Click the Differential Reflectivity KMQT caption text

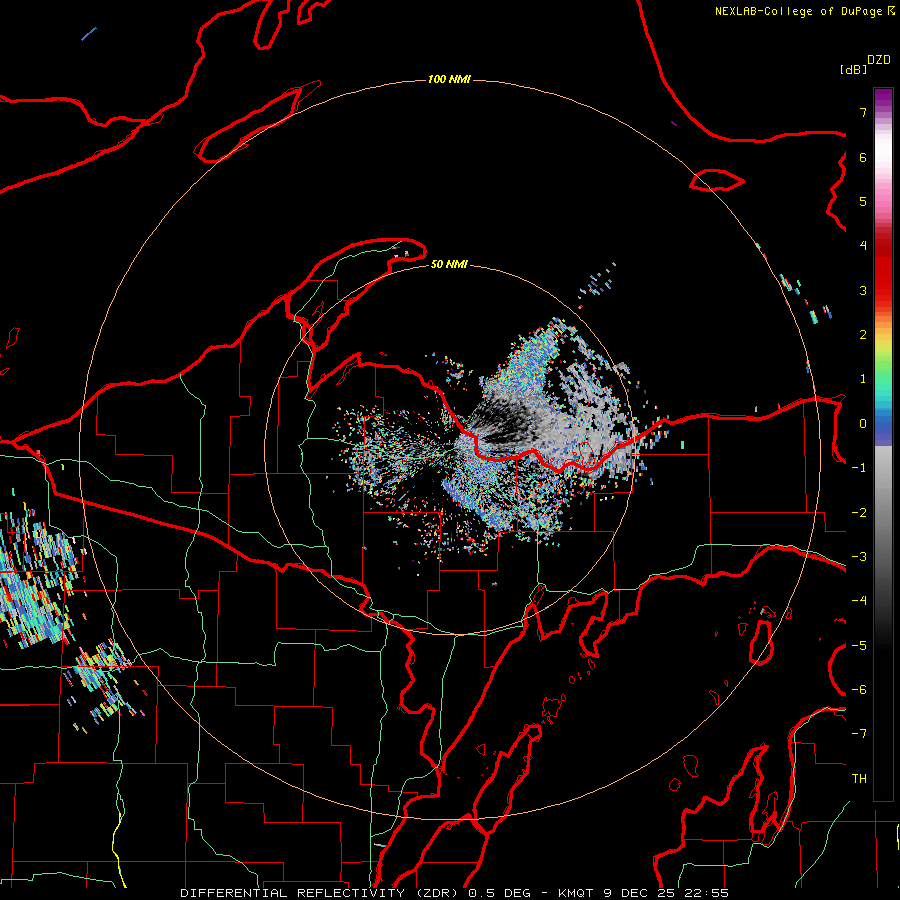point(455,893)
